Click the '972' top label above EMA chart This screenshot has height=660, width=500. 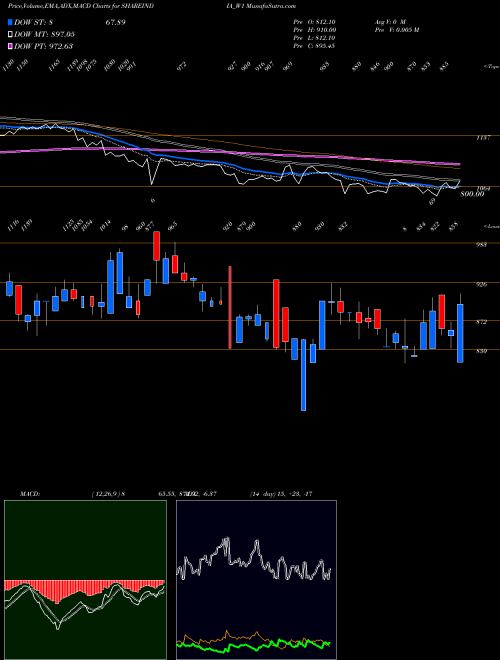pos(182,67)
